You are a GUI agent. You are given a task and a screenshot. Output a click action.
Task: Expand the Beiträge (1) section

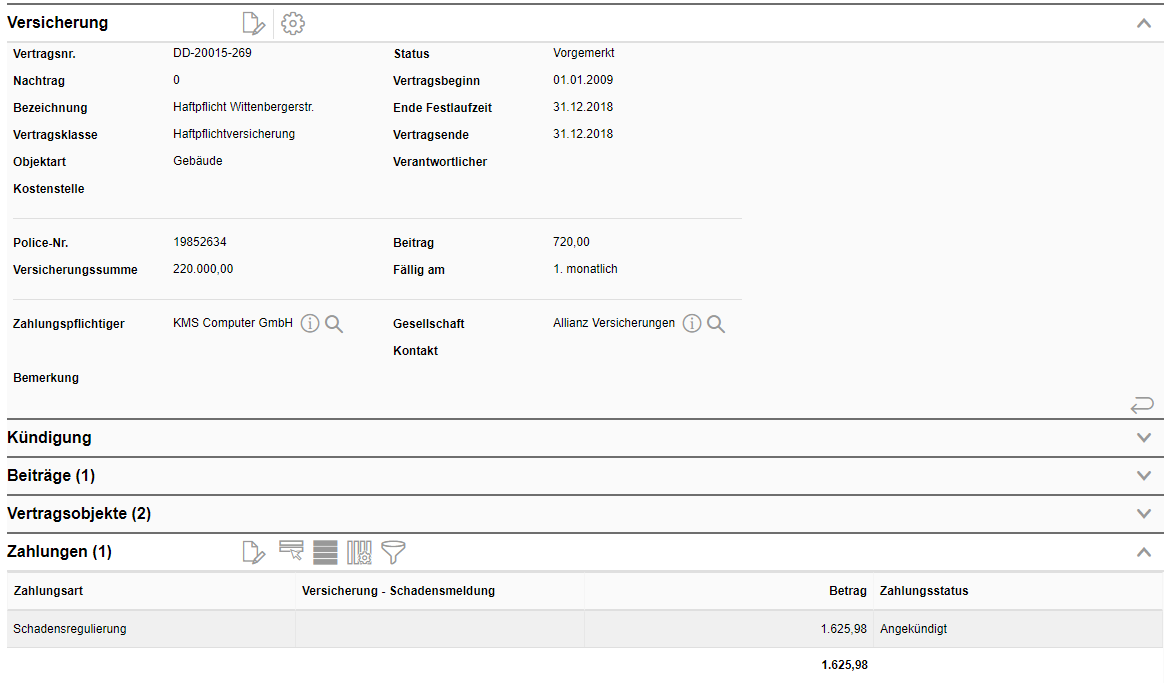(1144, 476)
